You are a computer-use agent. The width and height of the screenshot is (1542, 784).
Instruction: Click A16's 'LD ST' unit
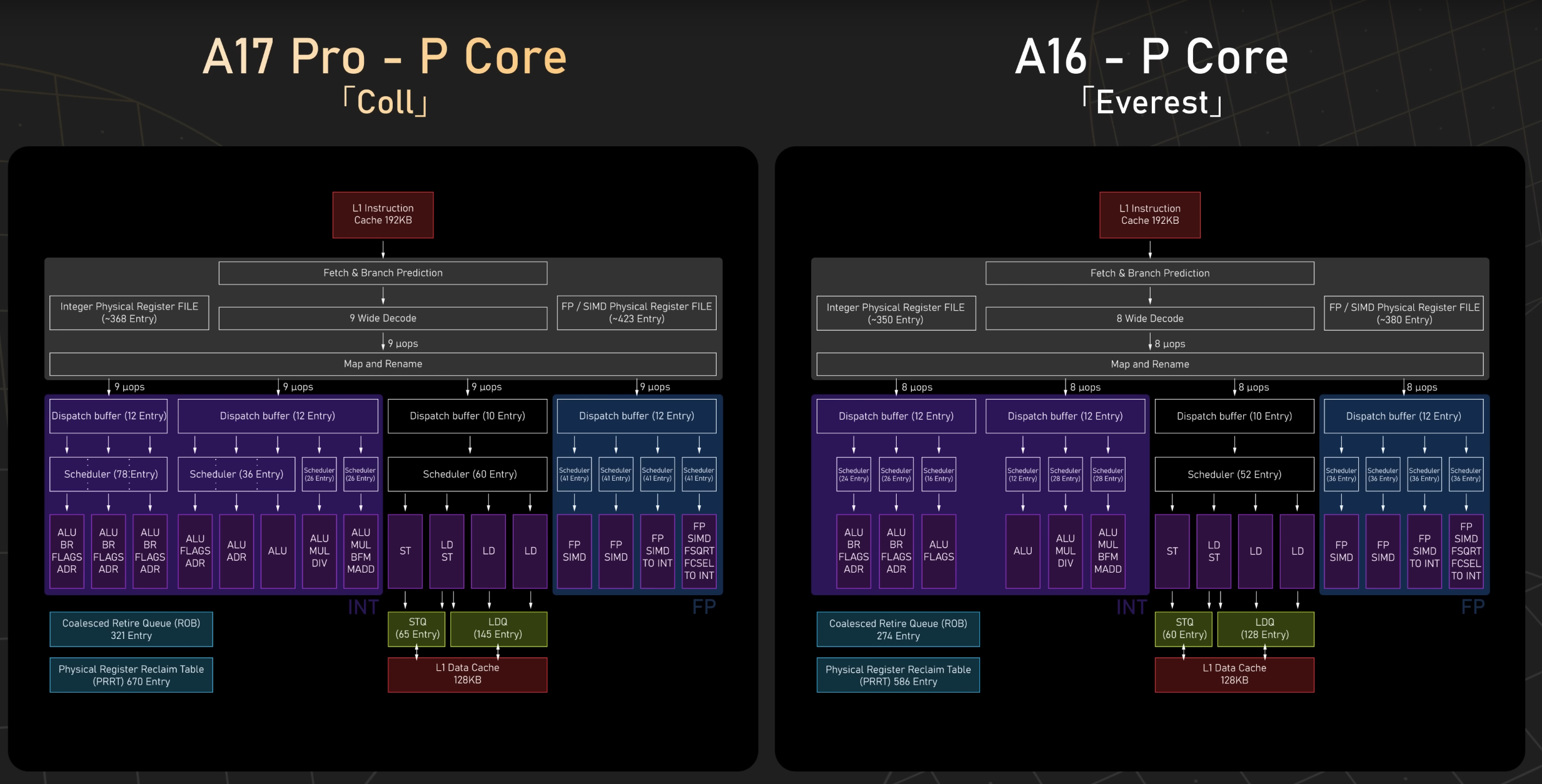point(1214,551)
